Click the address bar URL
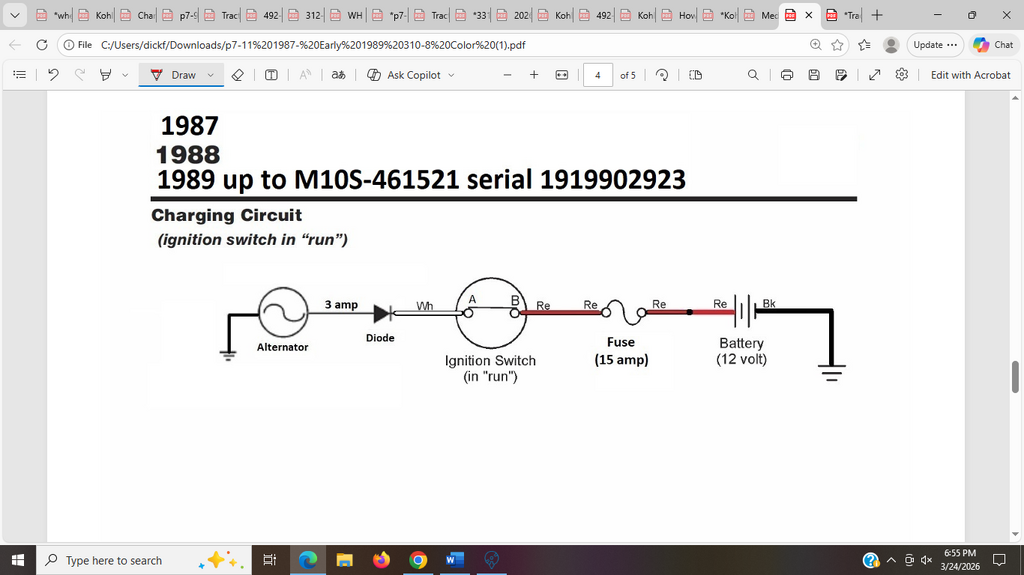 [313, 45]
